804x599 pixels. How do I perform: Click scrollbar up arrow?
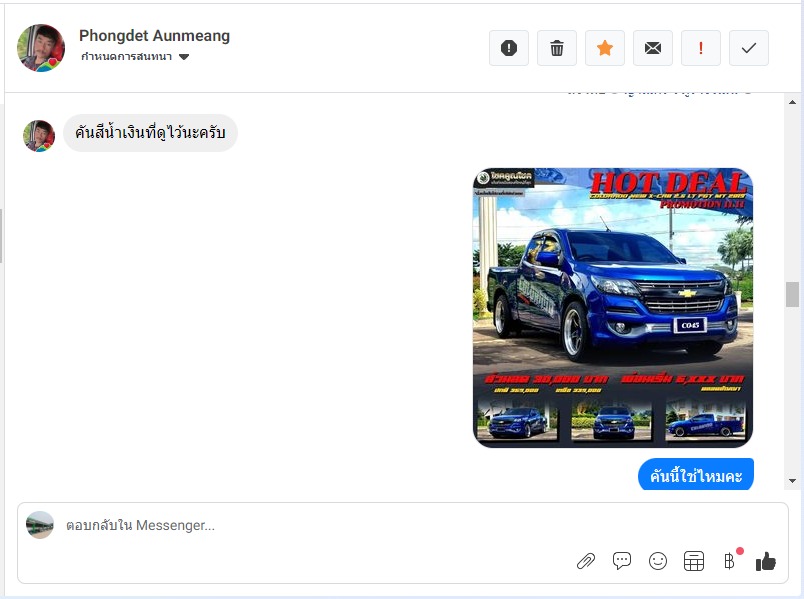792,102
